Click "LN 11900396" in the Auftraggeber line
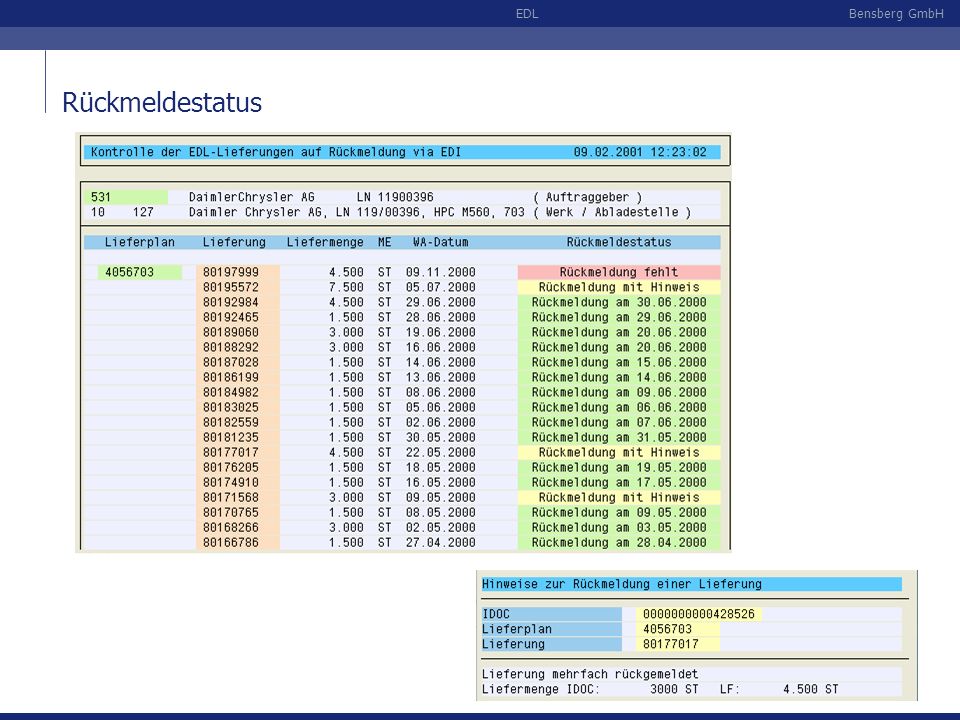This screenshot has width=960, height=720. 395,197
